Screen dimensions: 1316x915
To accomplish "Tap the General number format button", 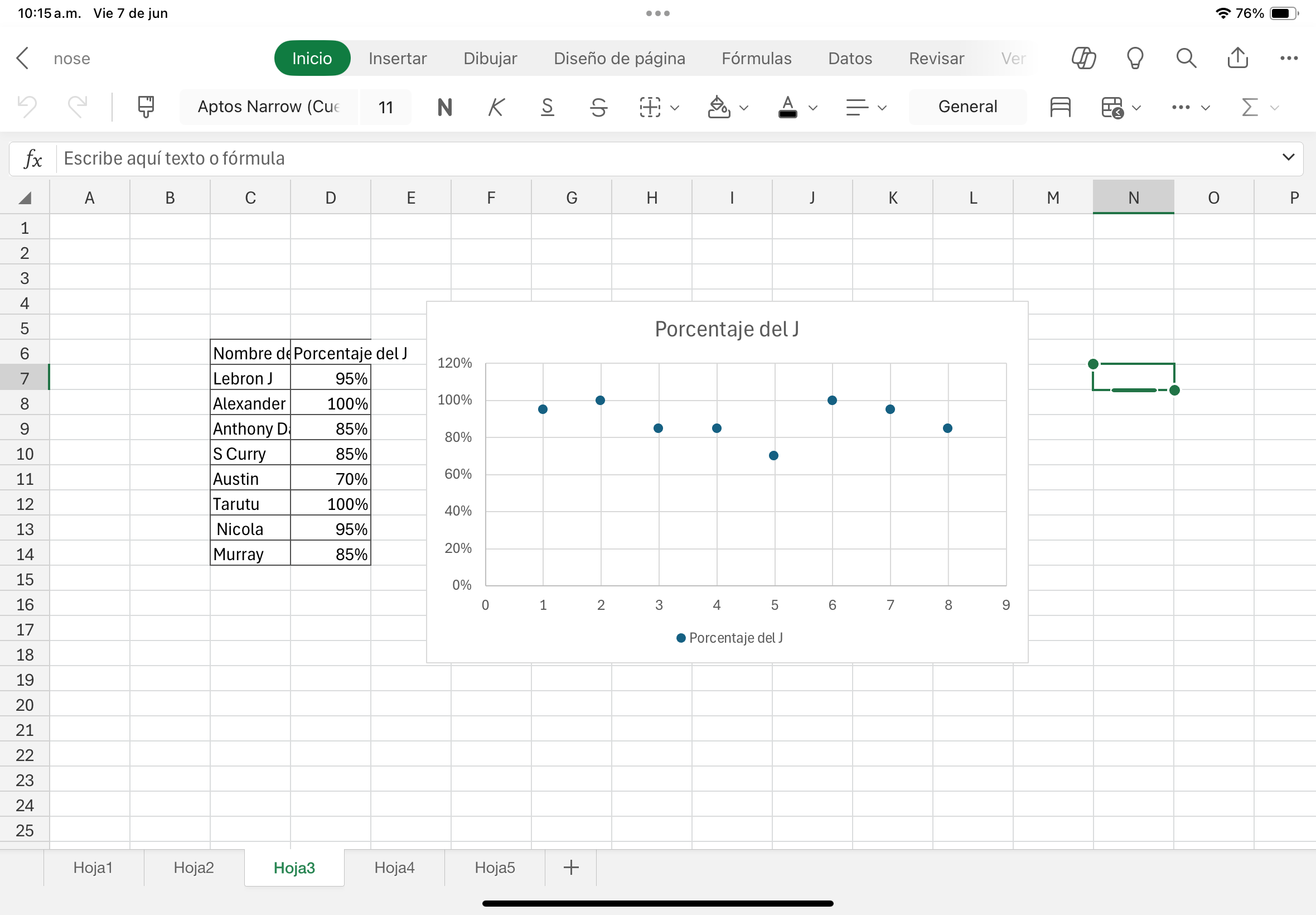I will pos(967,107).
